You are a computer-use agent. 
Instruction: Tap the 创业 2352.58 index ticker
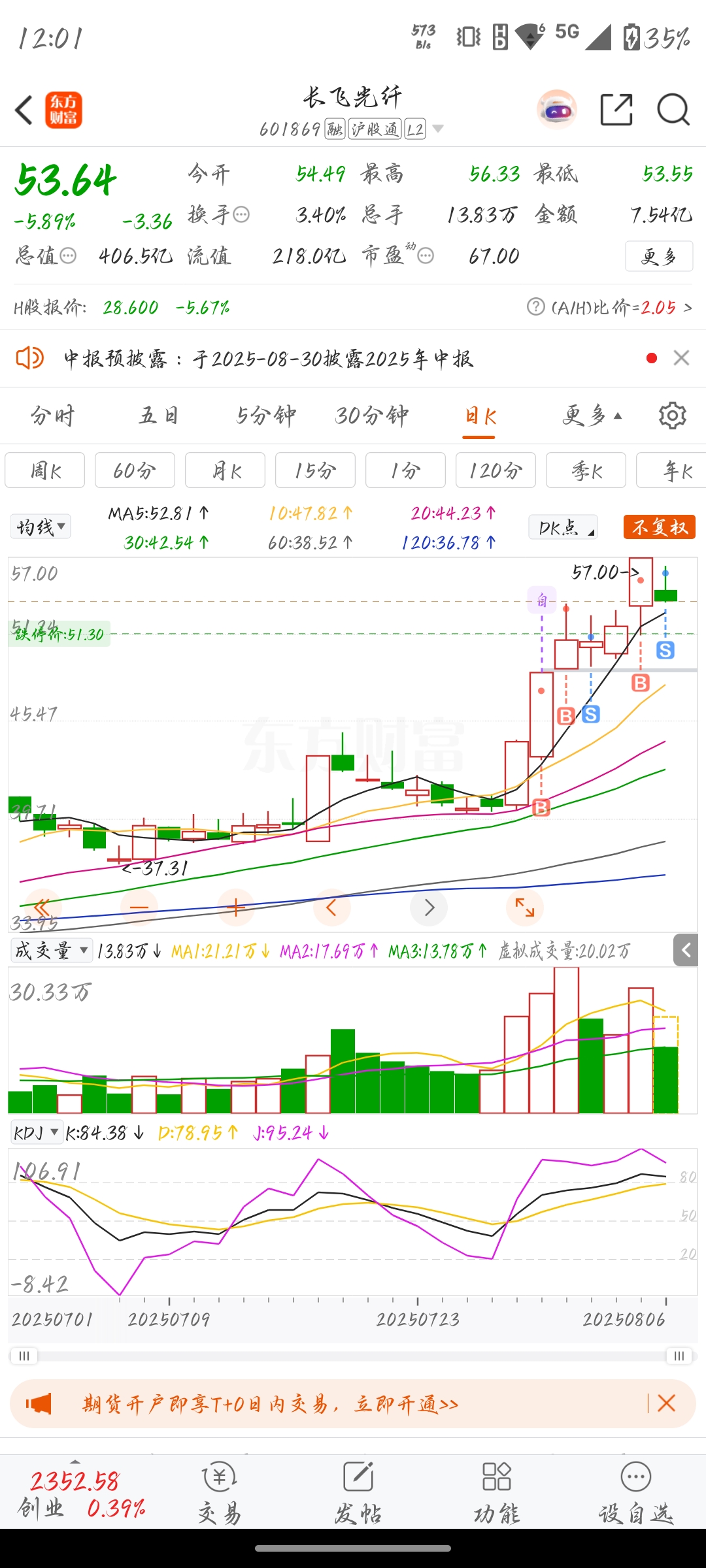coord(81,1495)
